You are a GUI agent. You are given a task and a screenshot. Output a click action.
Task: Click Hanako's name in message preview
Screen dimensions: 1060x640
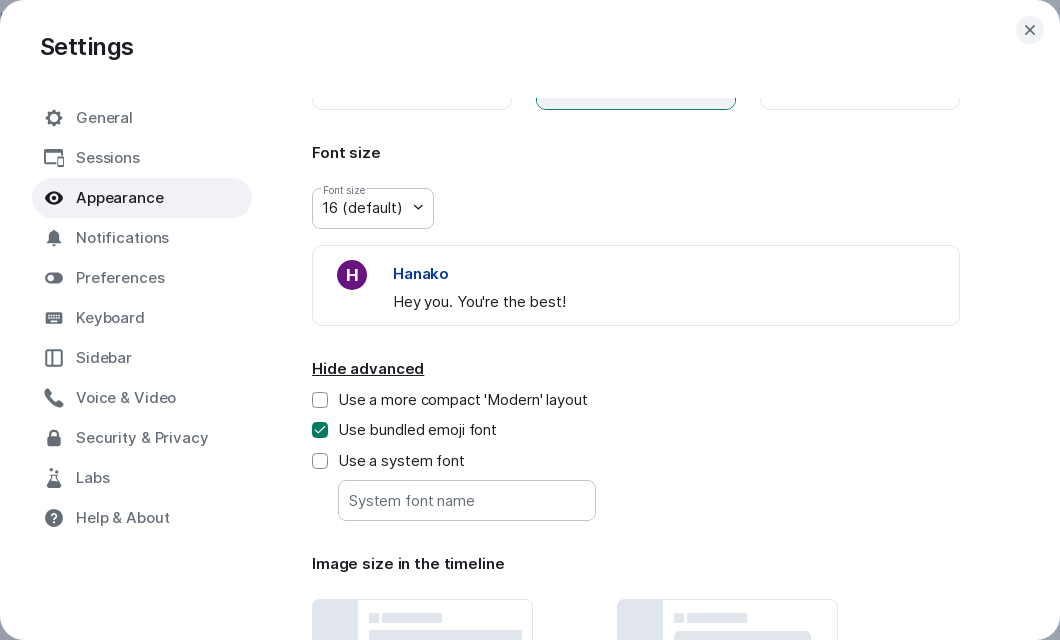[421, 274]
